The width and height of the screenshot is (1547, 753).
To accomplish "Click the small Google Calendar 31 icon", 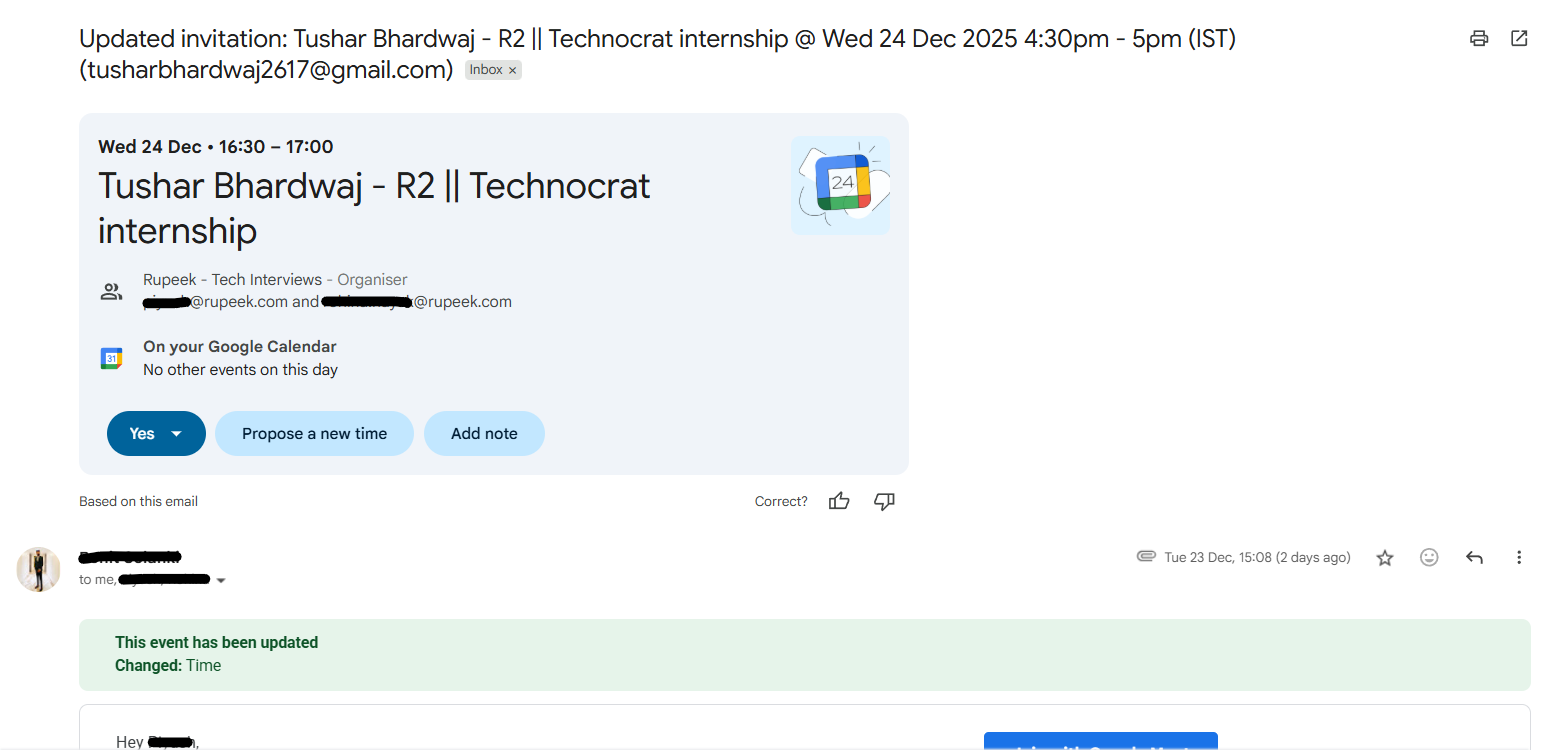I will (x=111, y=358).
